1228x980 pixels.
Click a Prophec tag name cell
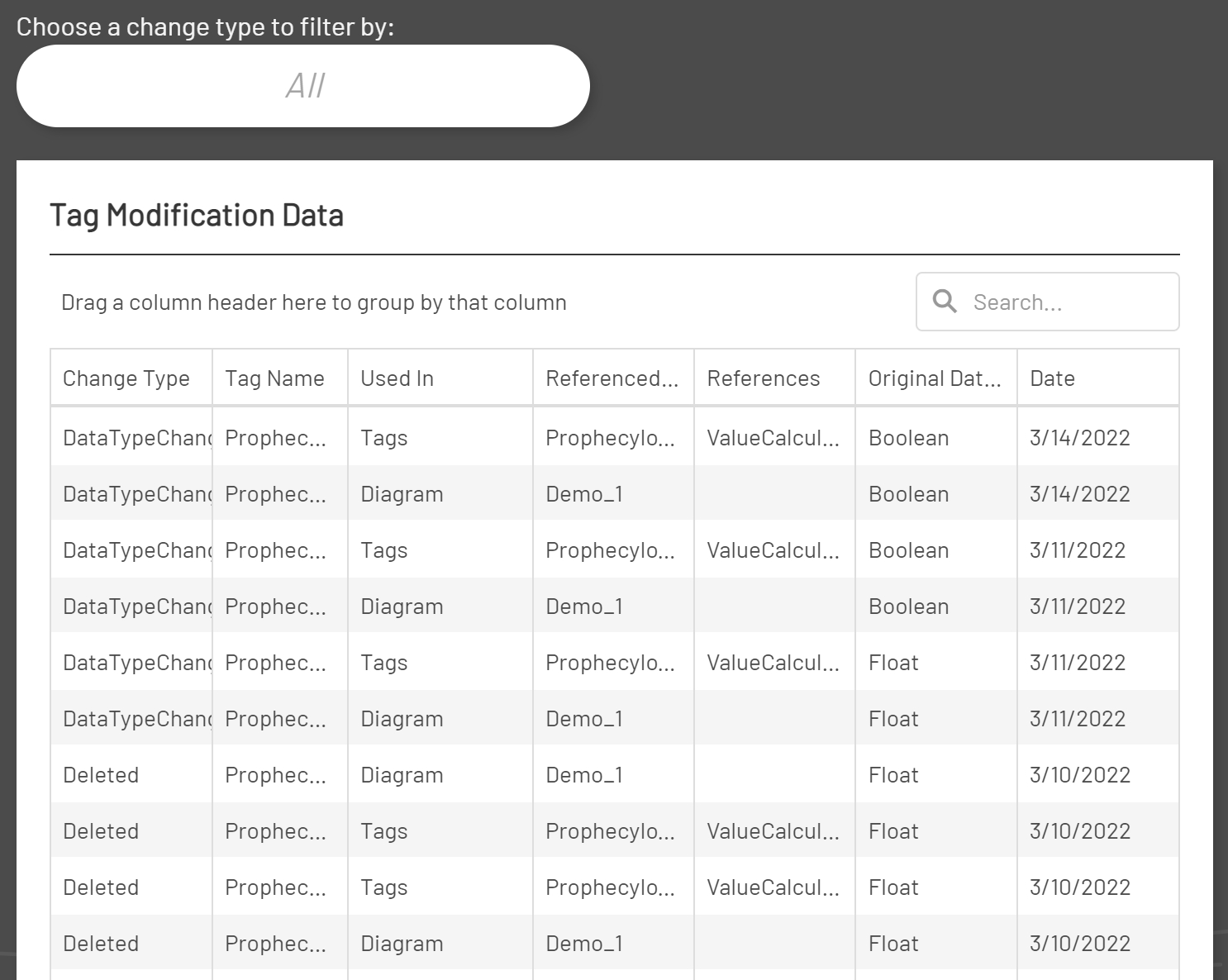click(274, 437)
